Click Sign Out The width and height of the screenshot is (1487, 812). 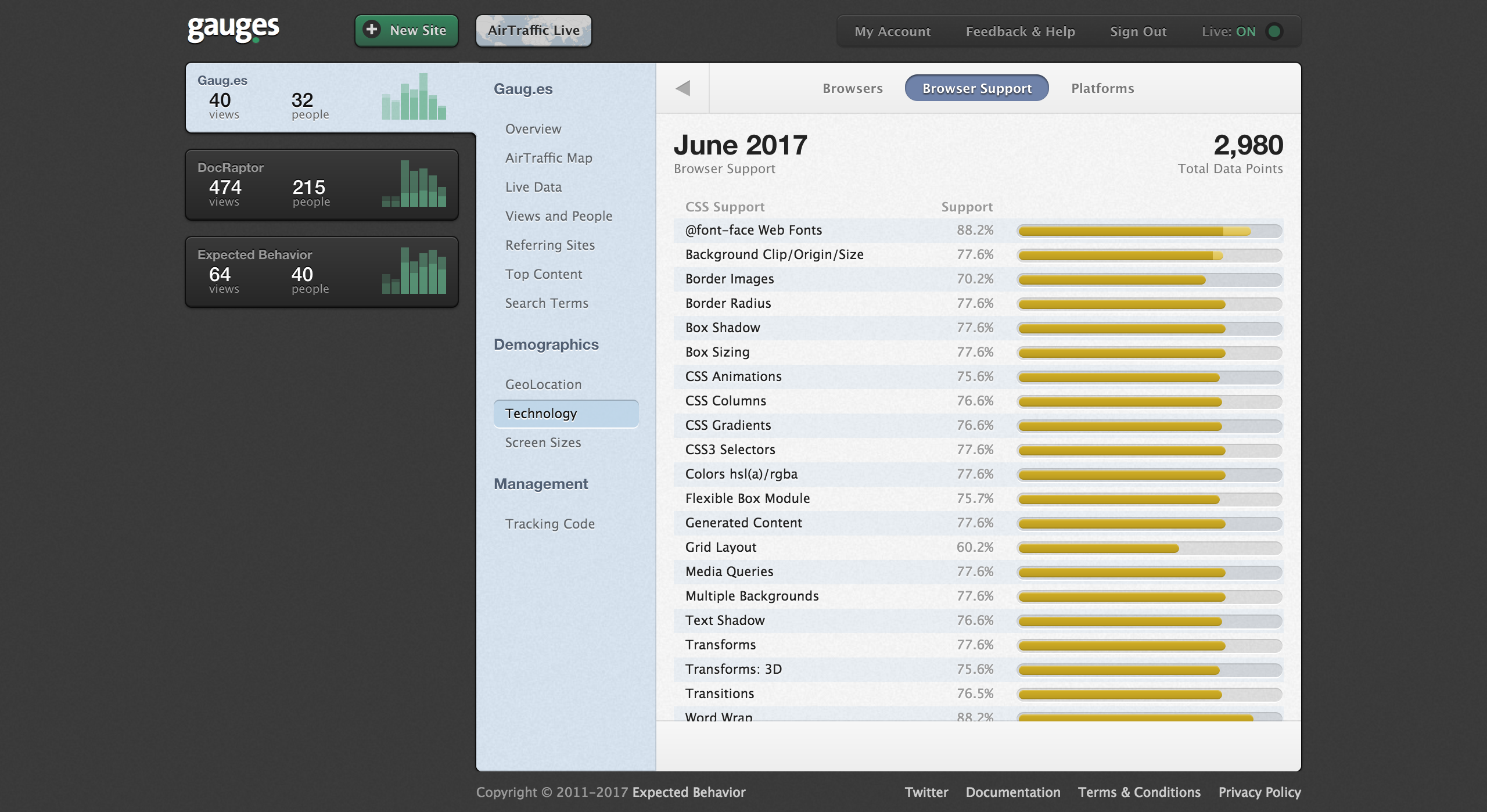click(x=1138, y=31)
